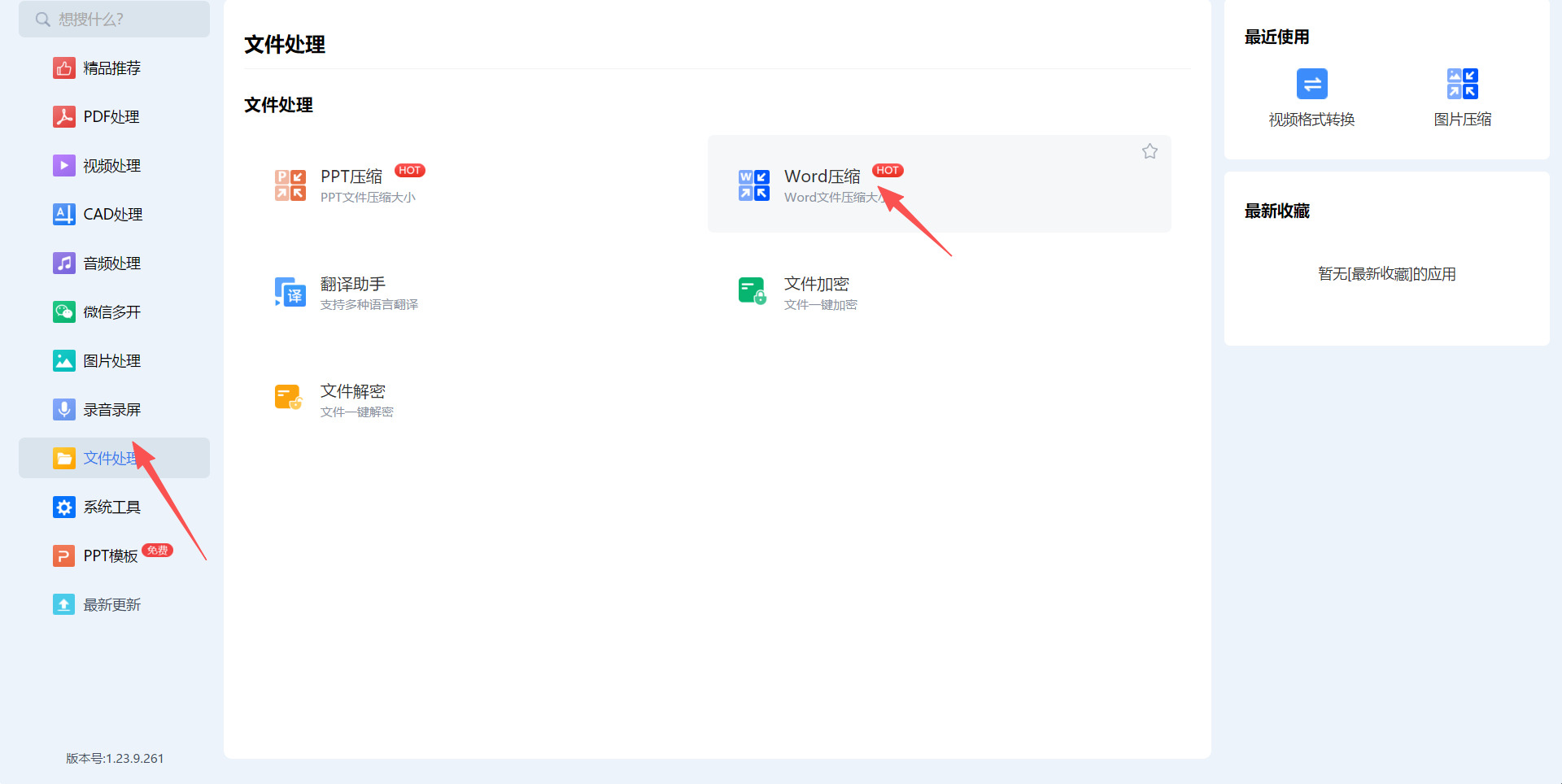The height and width of the screenshot is (784, 1562).
Task: Click the 微信多开 WeChat icon
Action: pos(64,312)
